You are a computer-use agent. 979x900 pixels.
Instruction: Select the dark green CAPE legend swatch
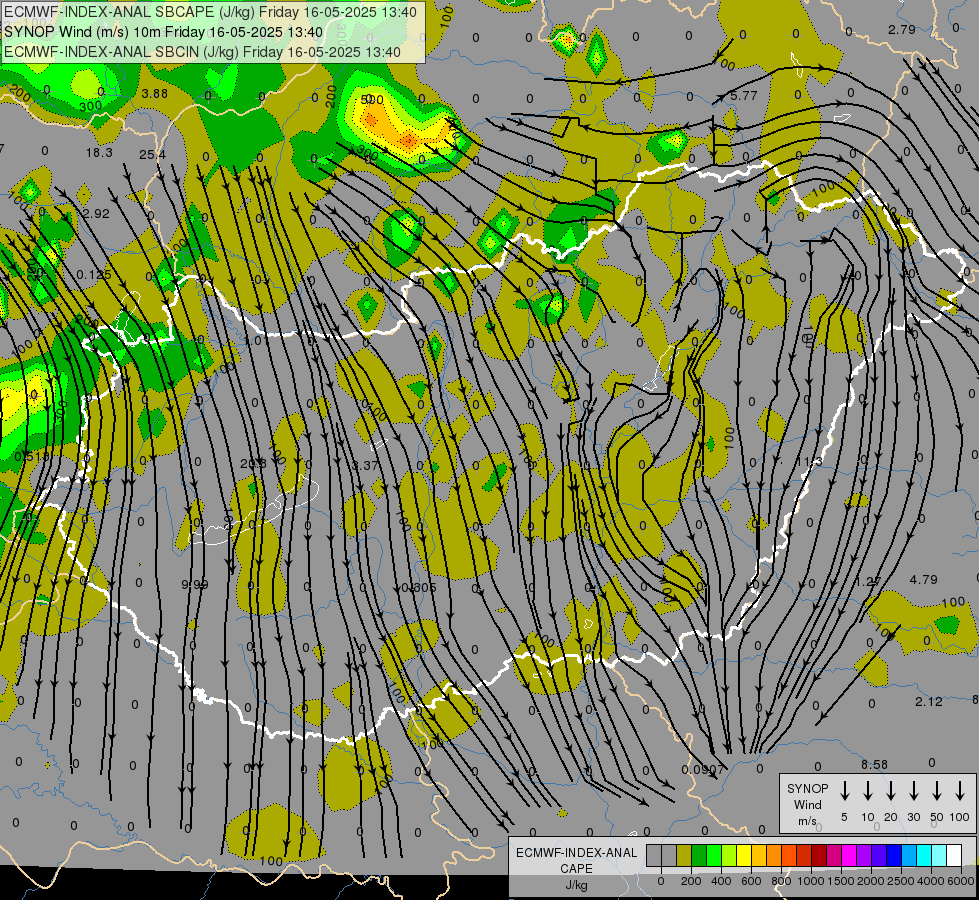pyautogui.click(x=699, y=856)
